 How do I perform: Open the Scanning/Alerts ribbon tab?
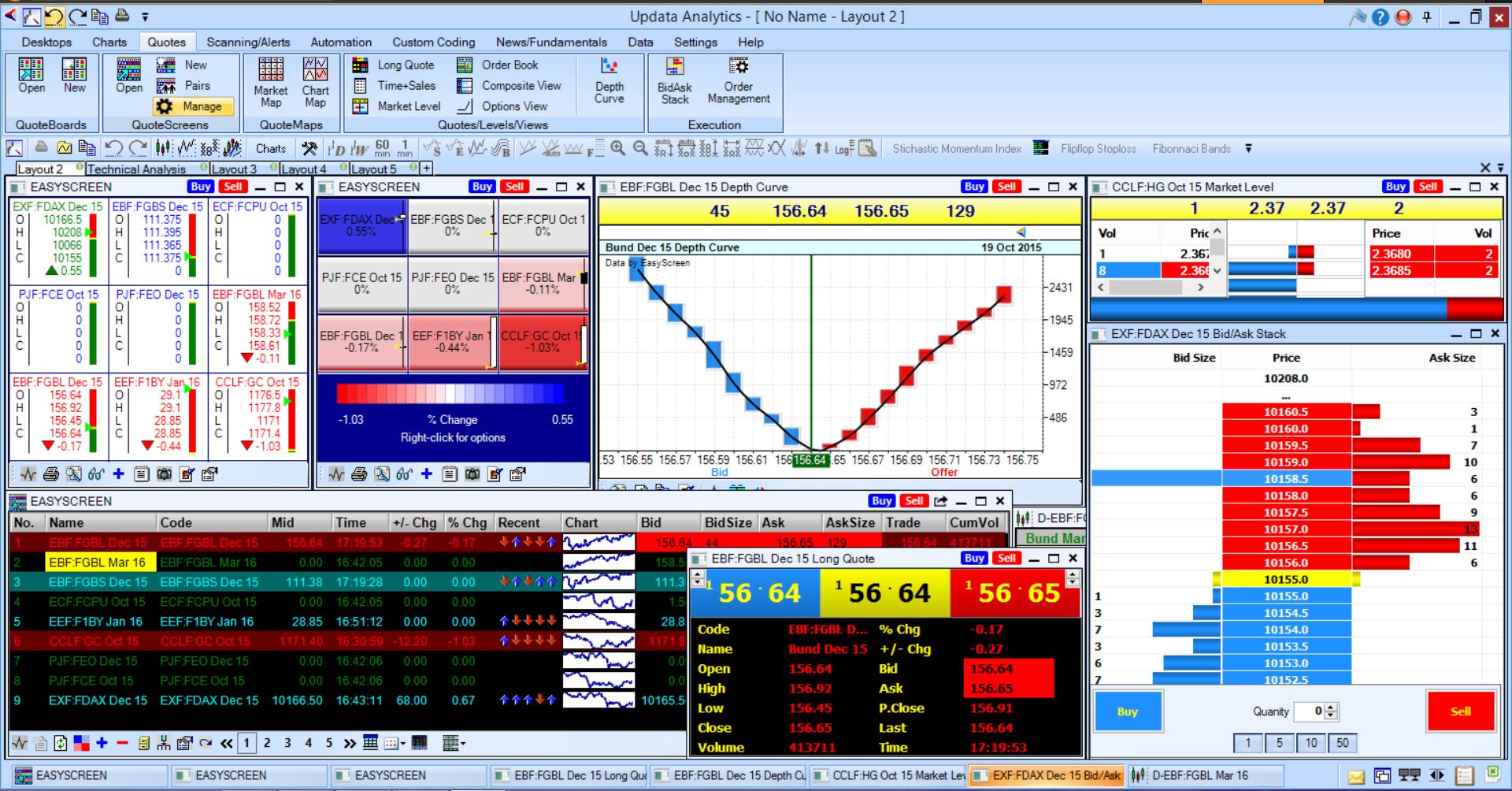click(248, 42)
